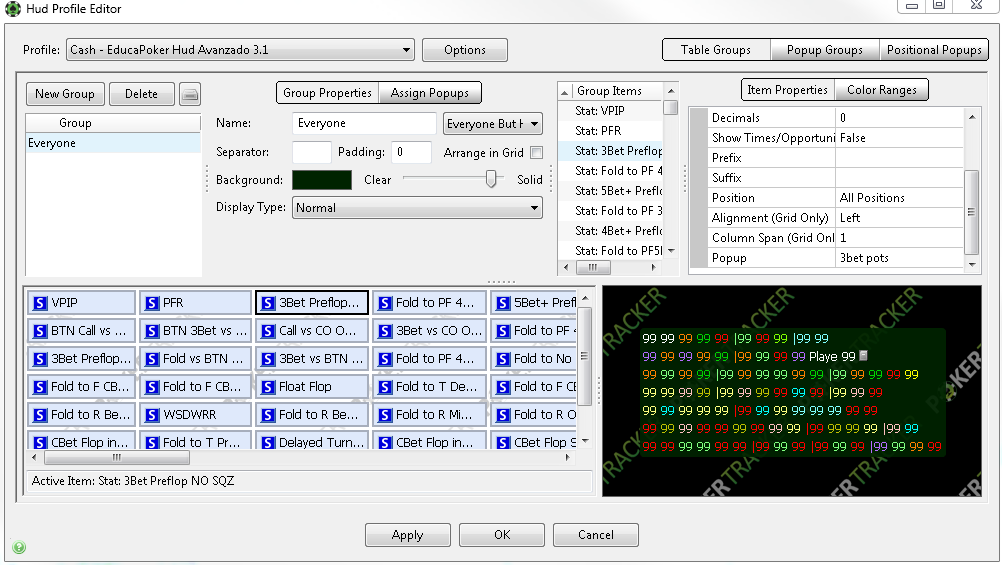
Task: Select the Everyone row in Group list
Action: click(x=113, y=143)
